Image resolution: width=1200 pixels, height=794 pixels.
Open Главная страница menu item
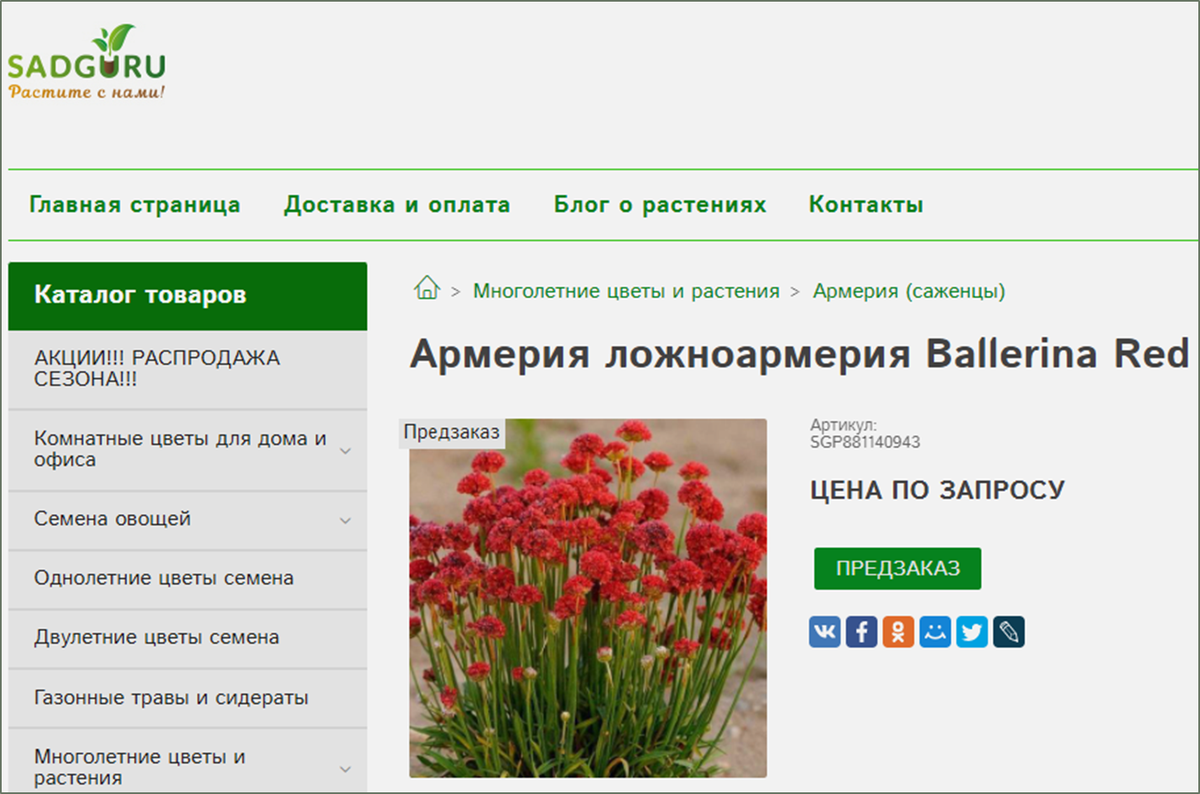click(135, 205)
